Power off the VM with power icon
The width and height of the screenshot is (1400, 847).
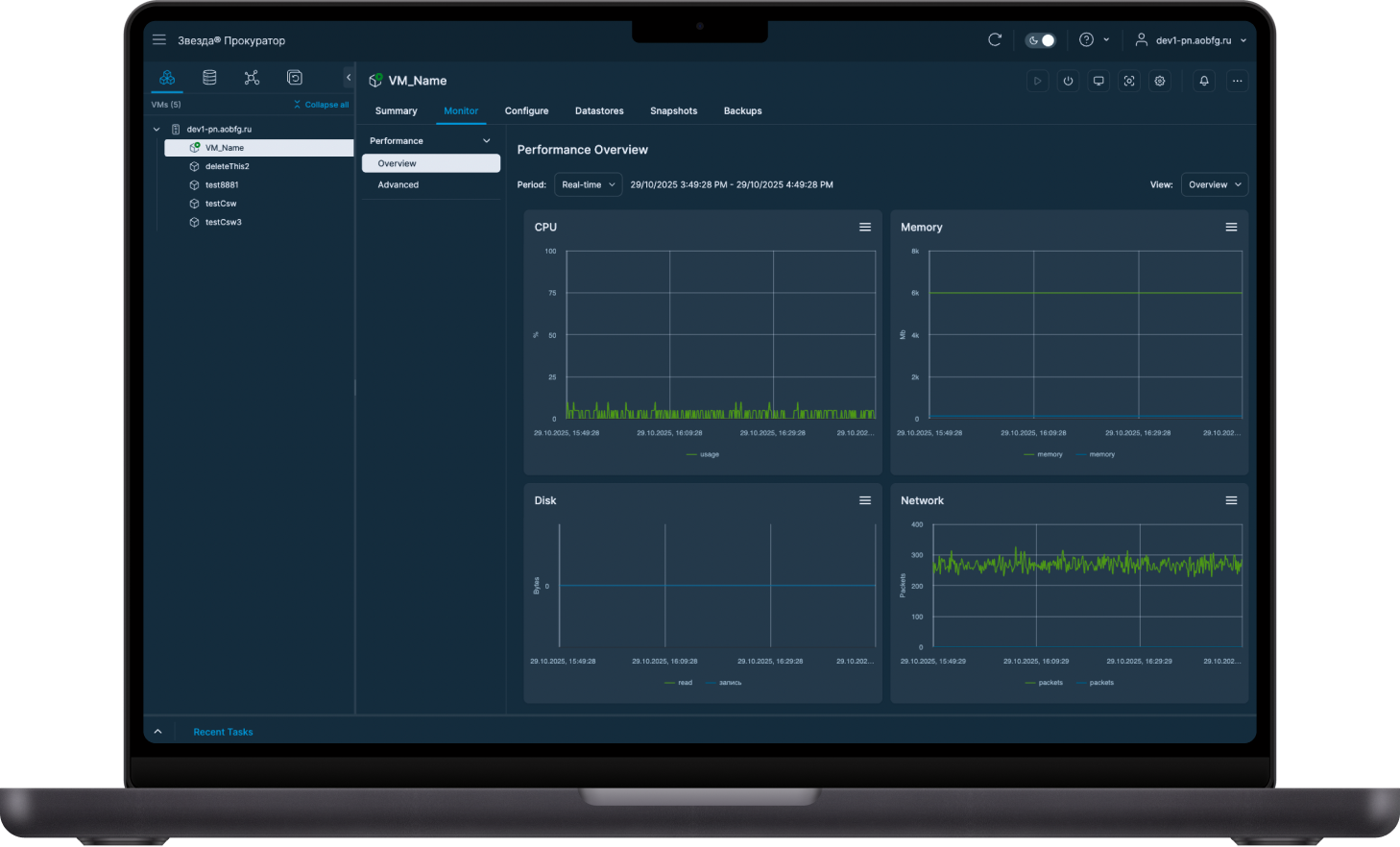coord(1068,82)
